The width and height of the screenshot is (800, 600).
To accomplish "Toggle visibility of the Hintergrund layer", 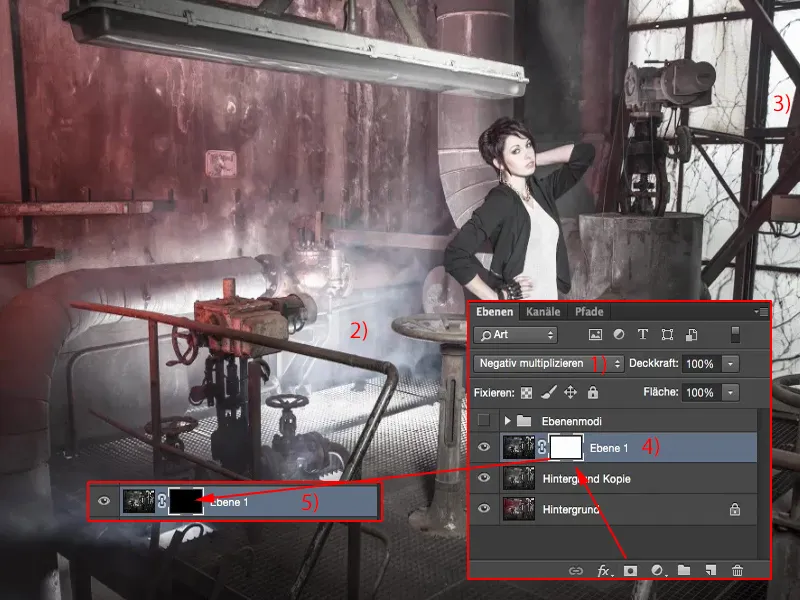I will point(484,508).
